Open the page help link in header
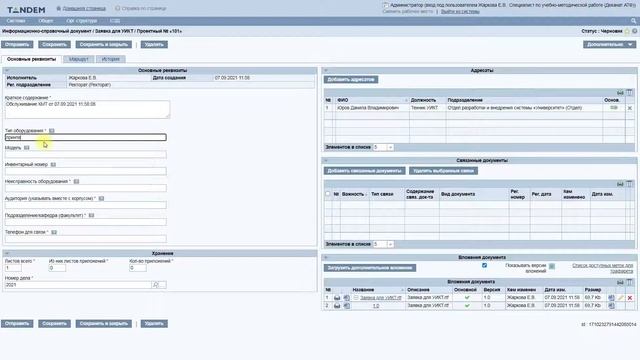640x360 pixels. [143, 8]
